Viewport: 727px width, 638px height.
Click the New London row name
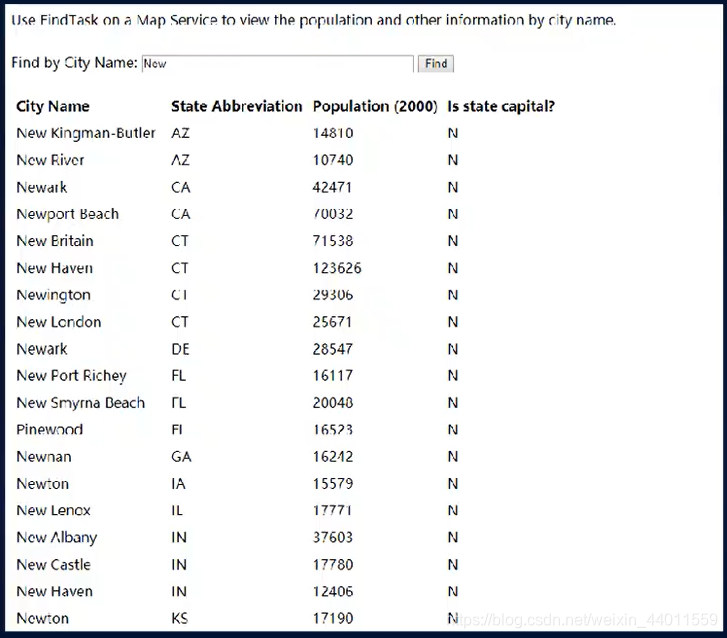[58, 322]
